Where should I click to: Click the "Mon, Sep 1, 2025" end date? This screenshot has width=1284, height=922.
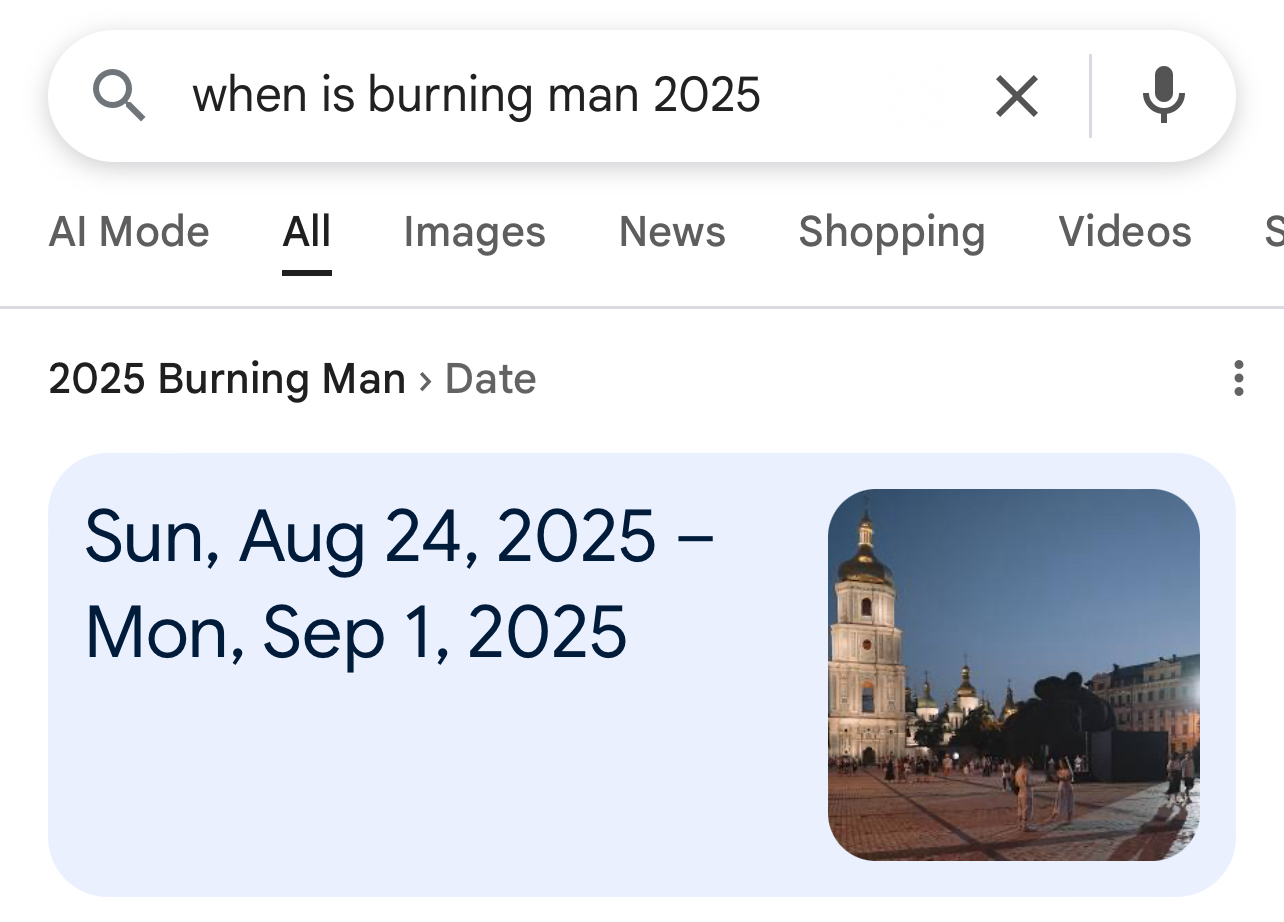tap(356, 632)
